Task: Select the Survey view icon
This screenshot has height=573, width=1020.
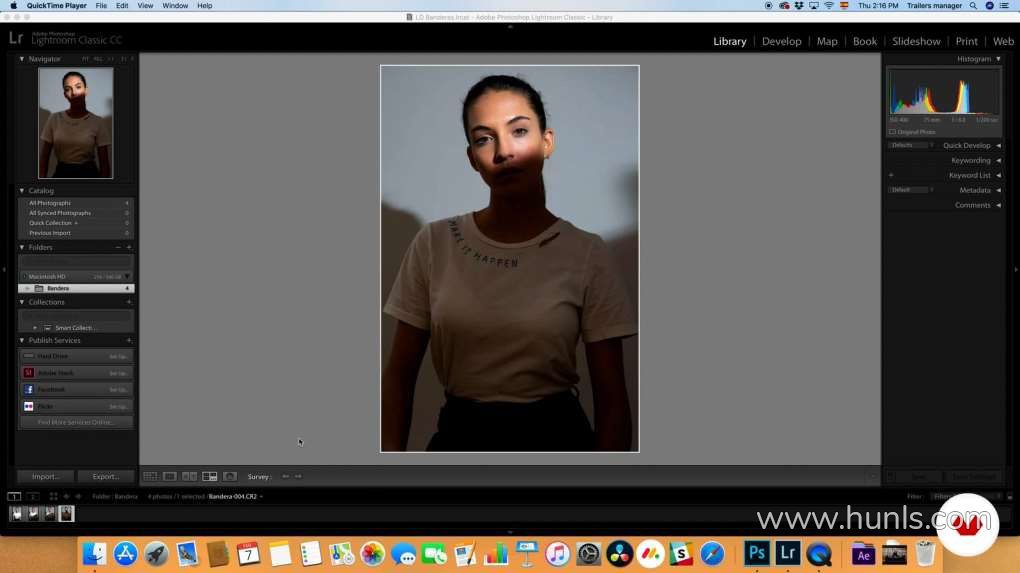Action: (x=210, y=477)
